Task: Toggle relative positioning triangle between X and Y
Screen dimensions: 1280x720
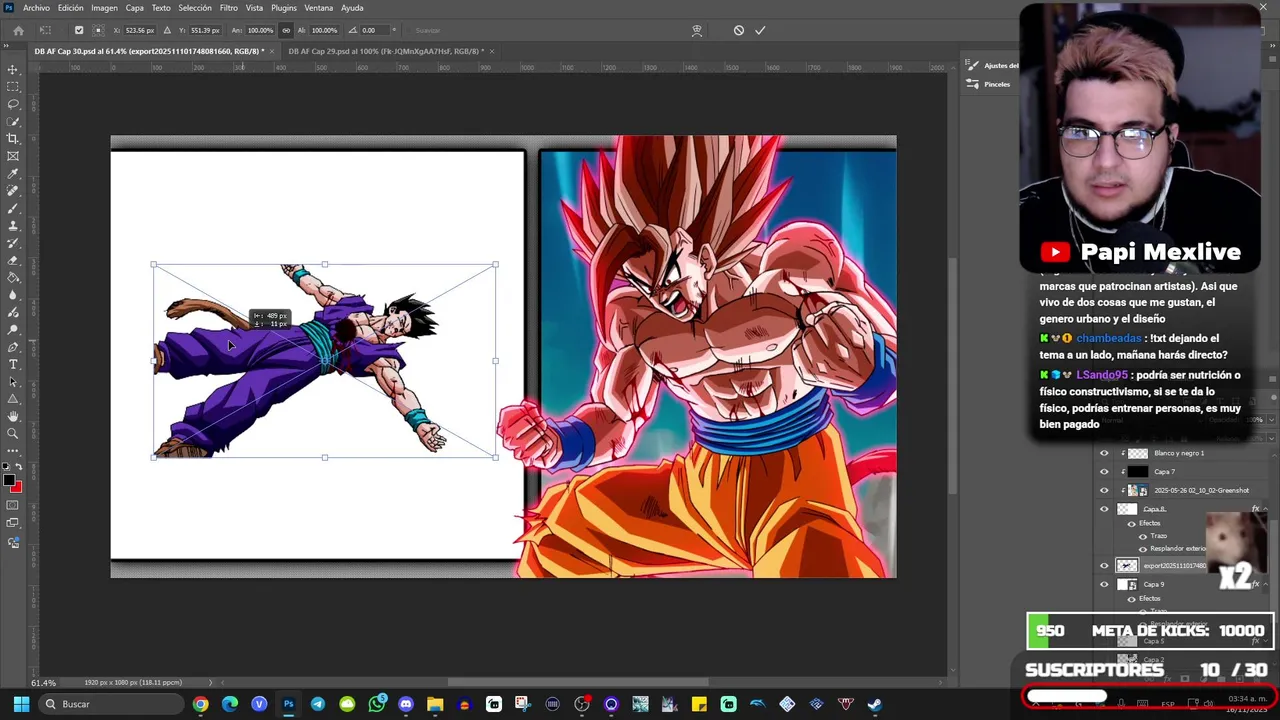Action: tap(167, 30)
